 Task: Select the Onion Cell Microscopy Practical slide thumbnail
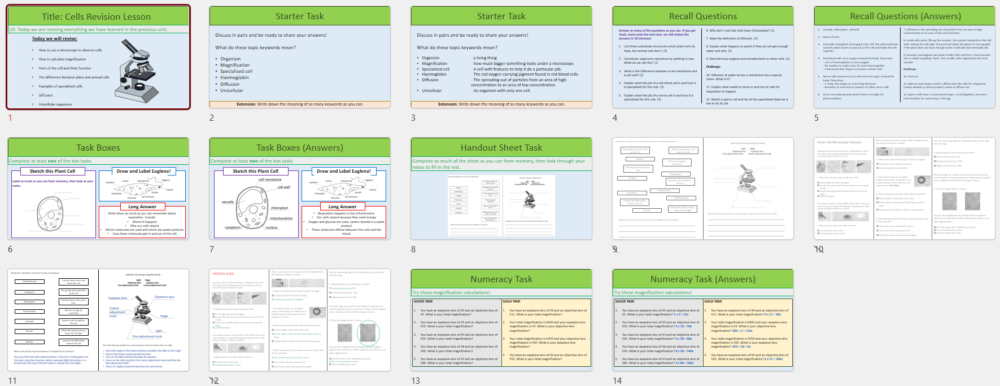(x=904, y=188)
